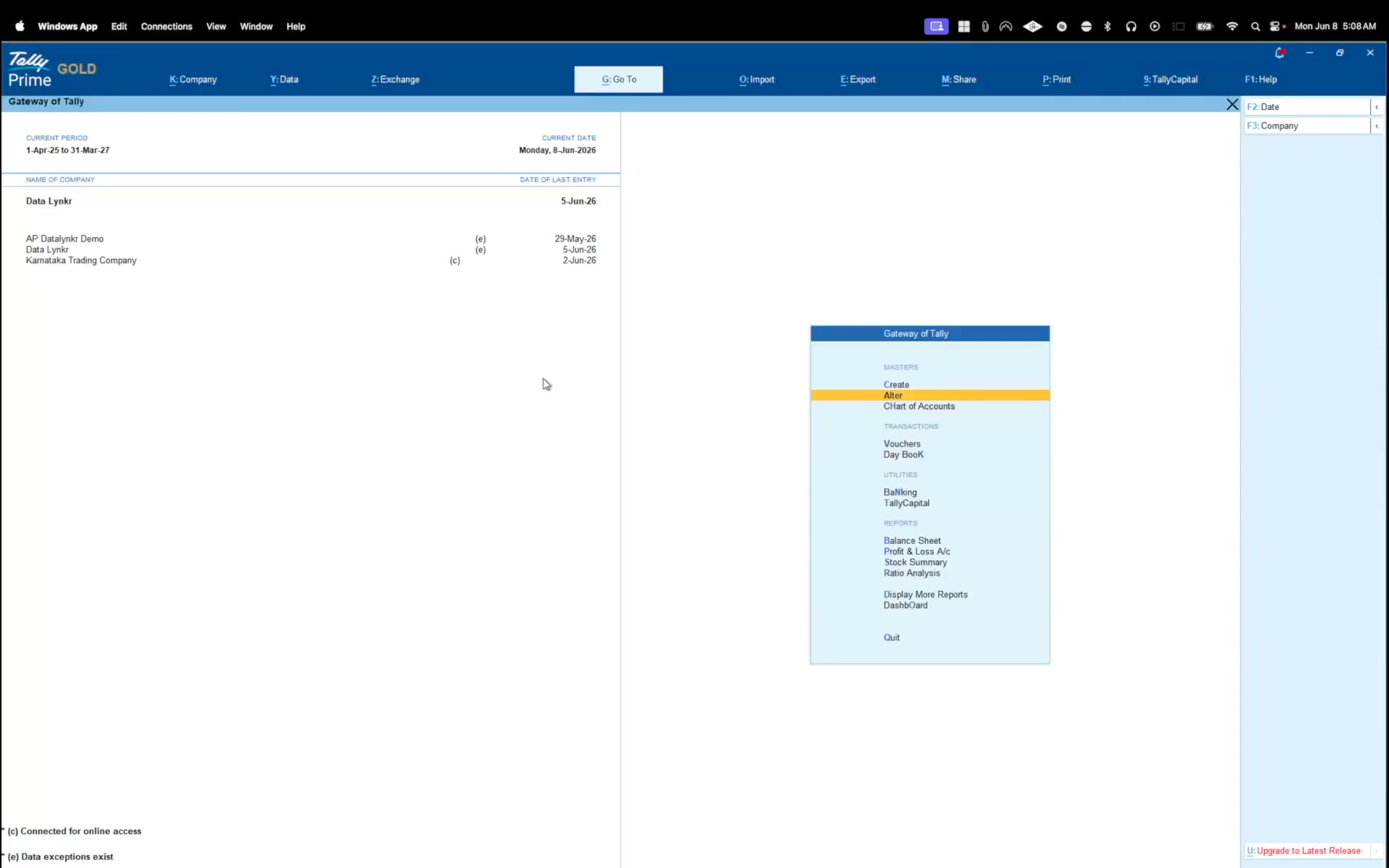Click current date Monday, 8-Jun-2026
Image resolution: width=1389 pixels, height=868 pixels.
557,150
